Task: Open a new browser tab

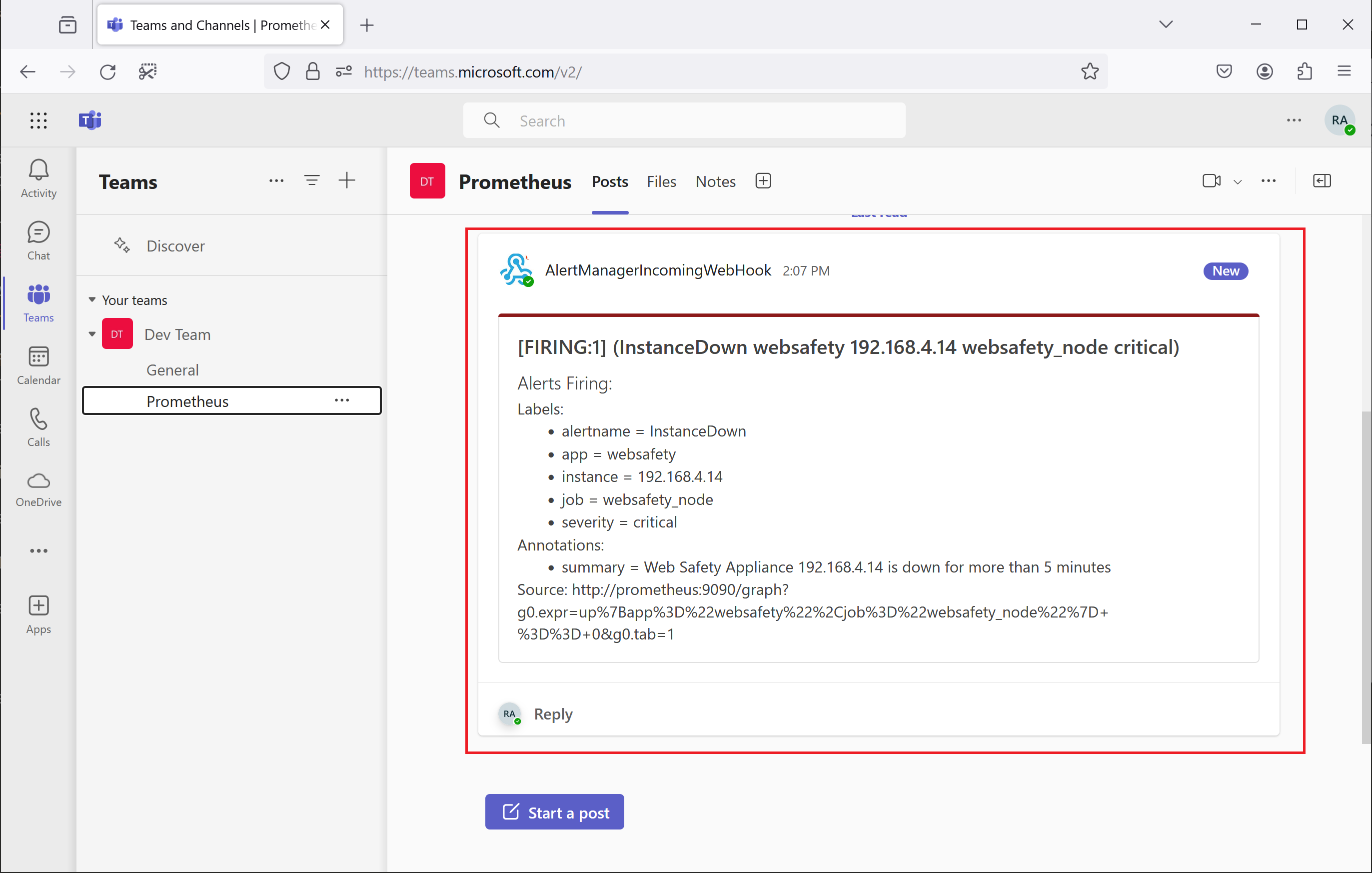Action: click(x=367, y=24)
